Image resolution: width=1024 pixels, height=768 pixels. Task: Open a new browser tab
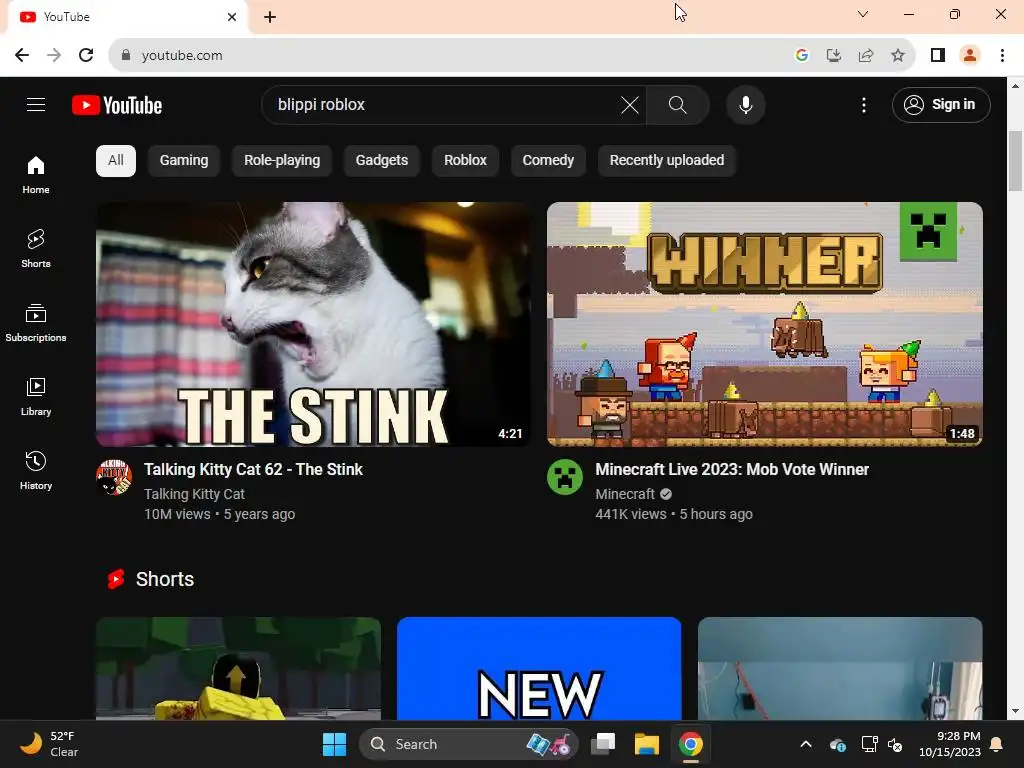(x=270, y=17)
